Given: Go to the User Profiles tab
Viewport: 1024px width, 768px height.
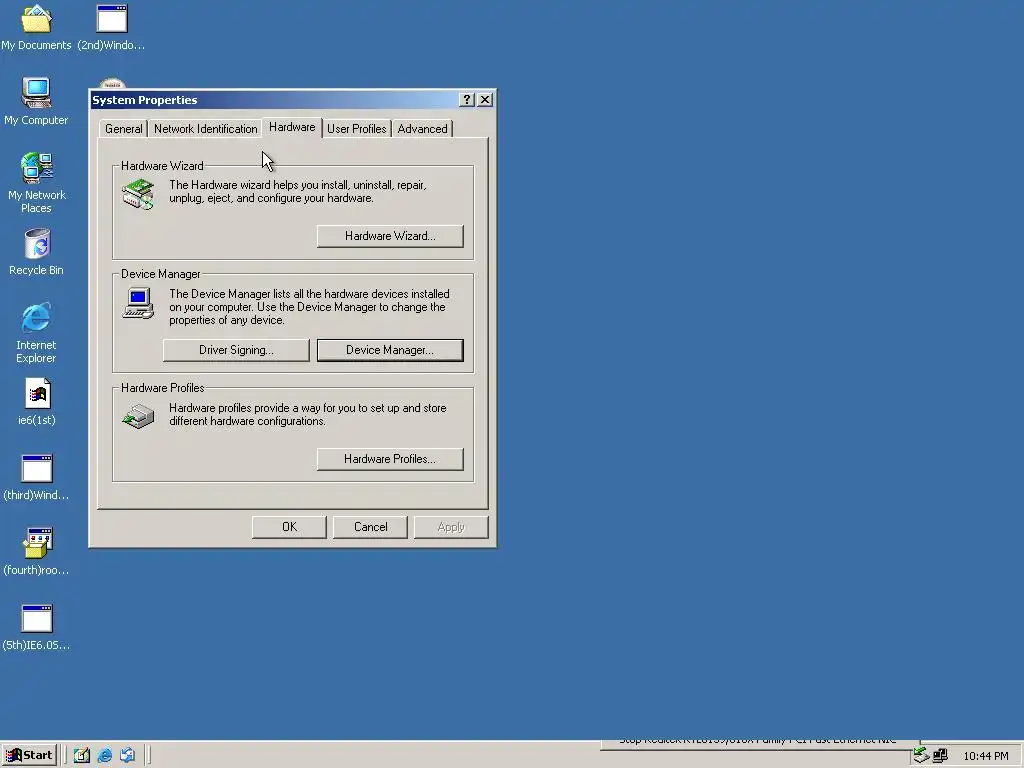Looking at the screenshot, I should coord(357,129).
